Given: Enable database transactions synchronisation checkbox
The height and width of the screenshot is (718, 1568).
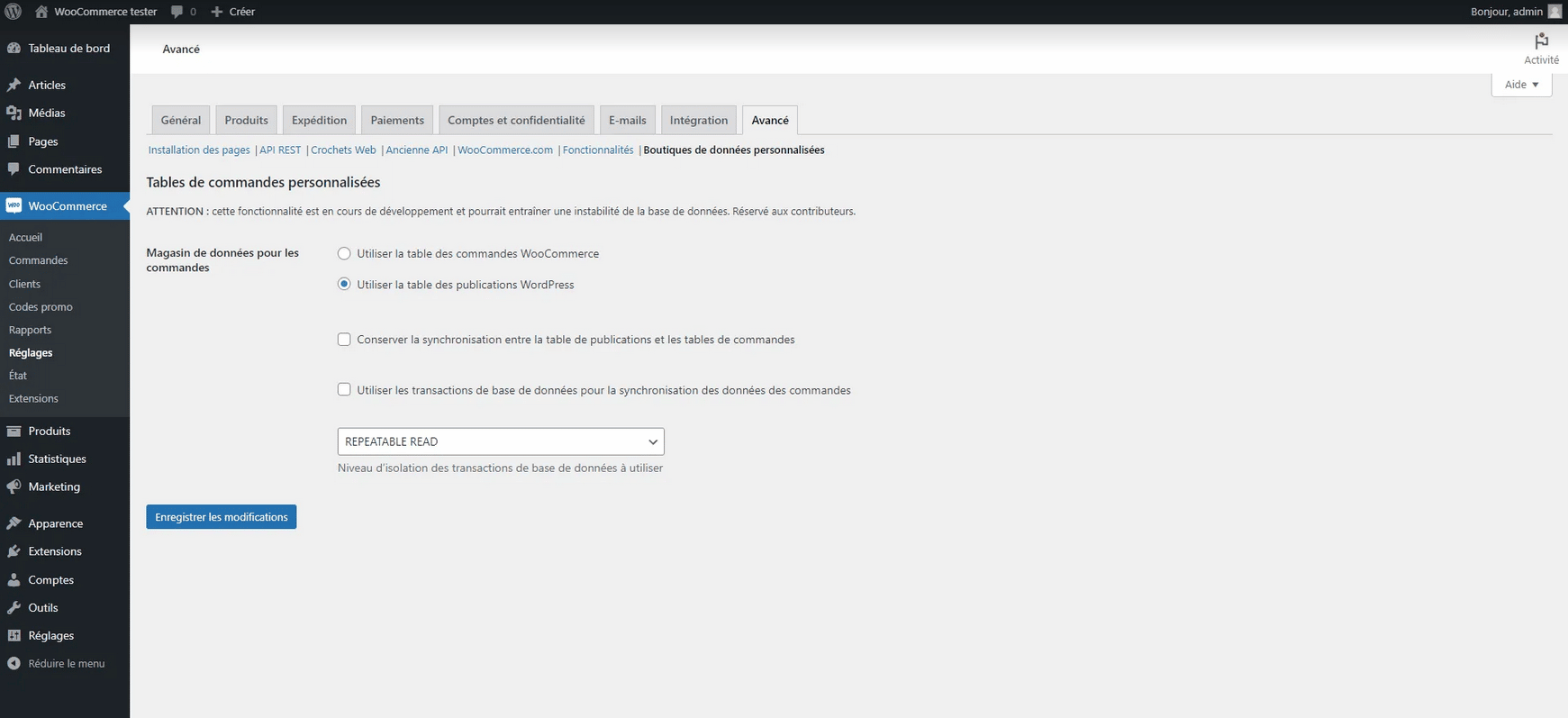Looking at the screenshot, I should coord(344,390).
